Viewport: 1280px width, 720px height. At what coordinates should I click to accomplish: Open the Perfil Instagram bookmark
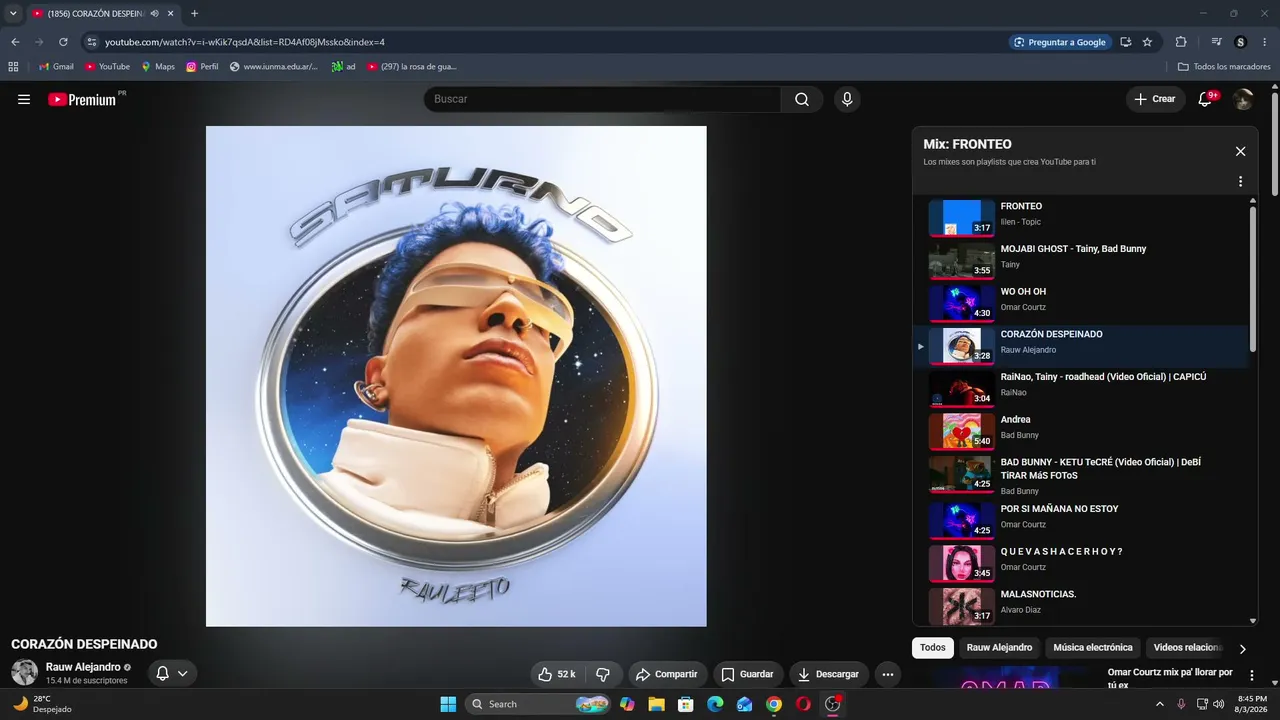(x=202, y=67)
